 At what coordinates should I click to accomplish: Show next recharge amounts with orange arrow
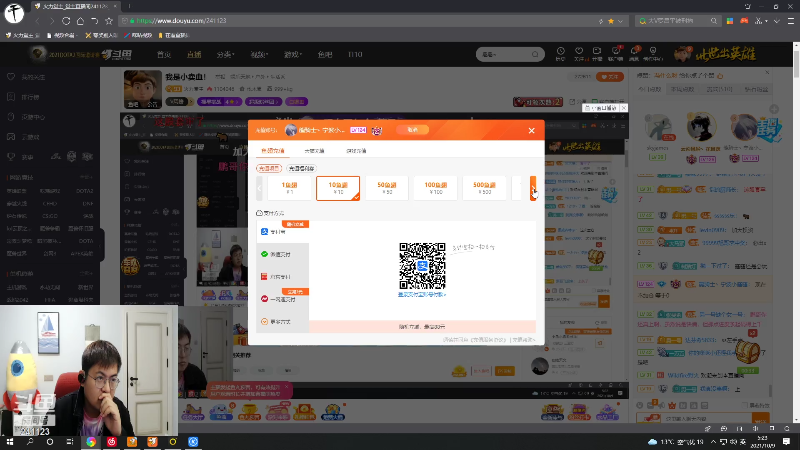[533, 188]
